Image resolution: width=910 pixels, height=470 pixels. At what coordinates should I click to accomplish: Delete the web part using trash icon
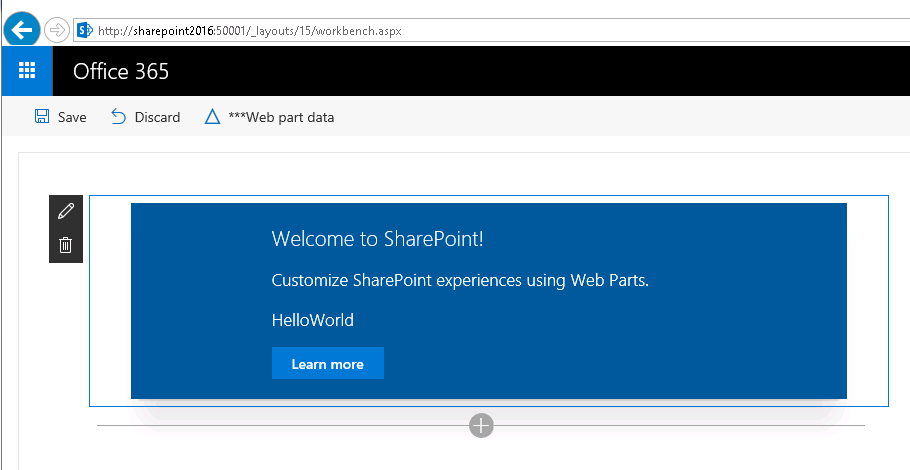[66, 245]
